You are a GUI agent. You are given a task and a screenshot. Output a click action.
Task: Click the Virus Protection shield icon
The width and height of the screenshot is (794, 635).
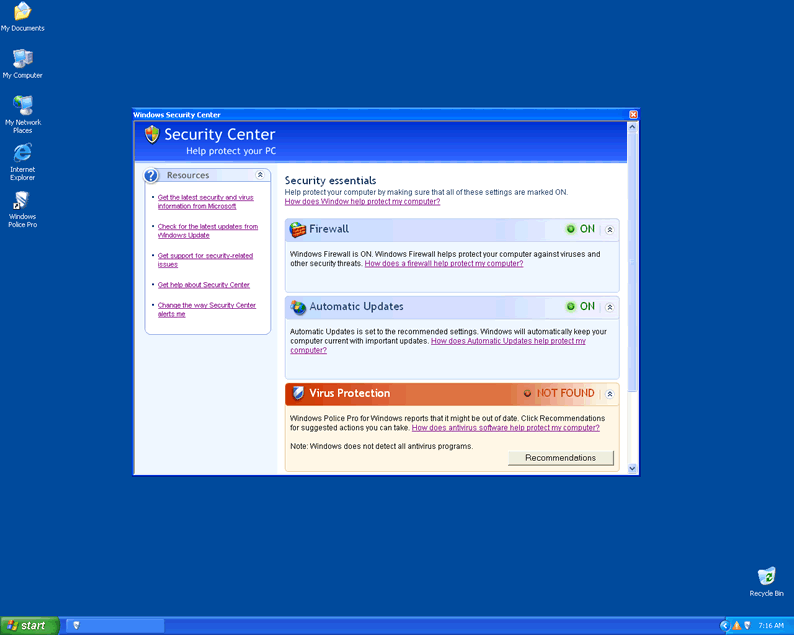pos(298,393)
